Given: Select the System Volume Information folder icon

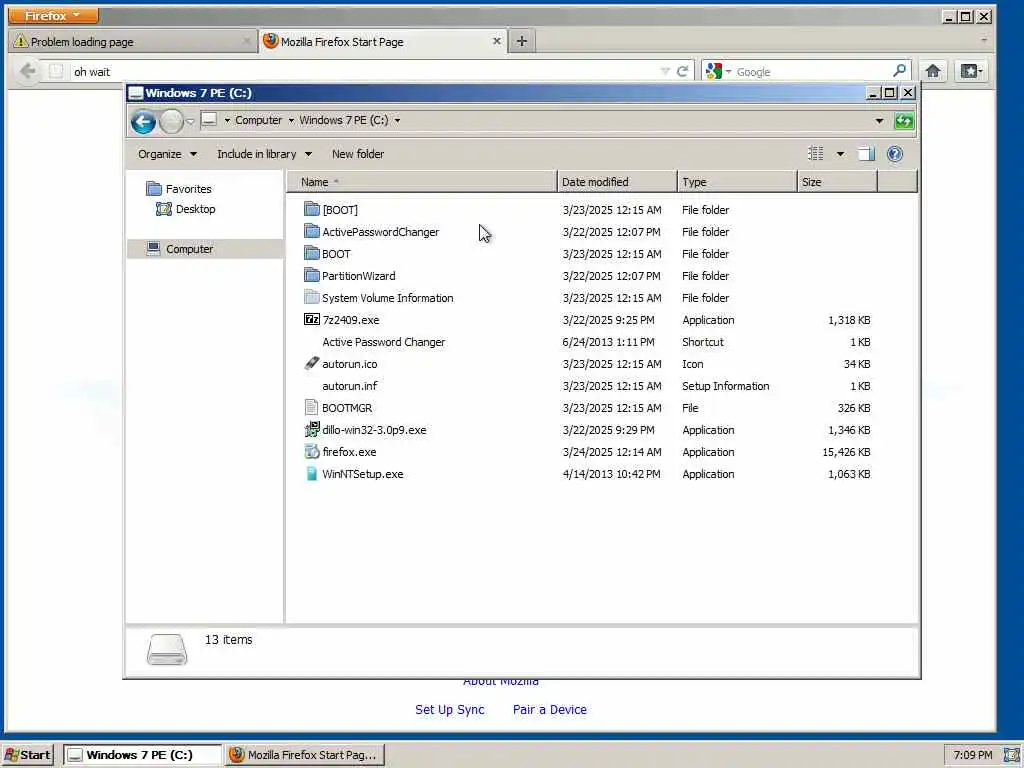Looking at the screenshot, I should pos(312,297).
